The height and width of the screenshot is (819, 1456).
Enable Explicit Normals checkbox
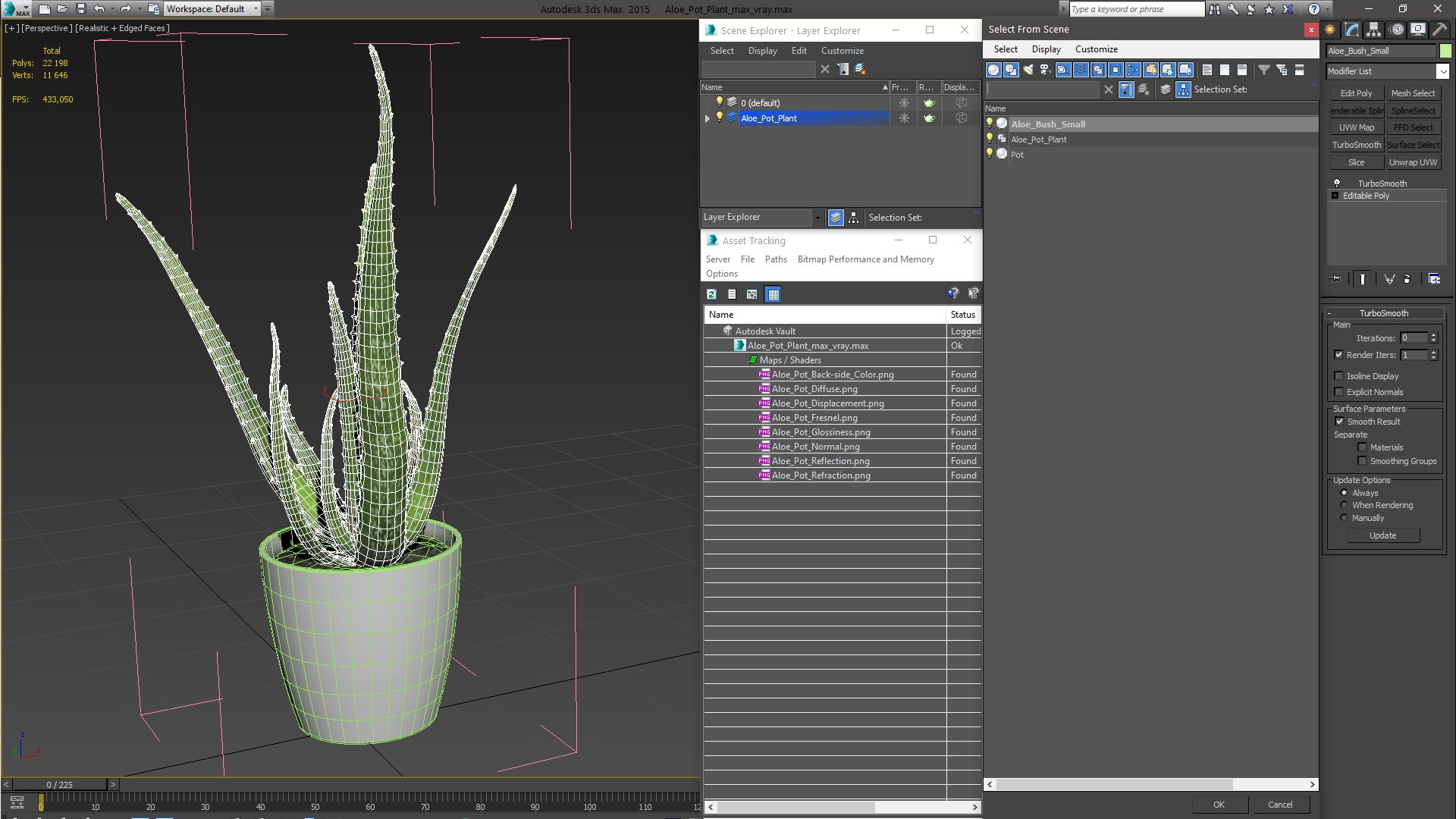tap(1338, 392)
